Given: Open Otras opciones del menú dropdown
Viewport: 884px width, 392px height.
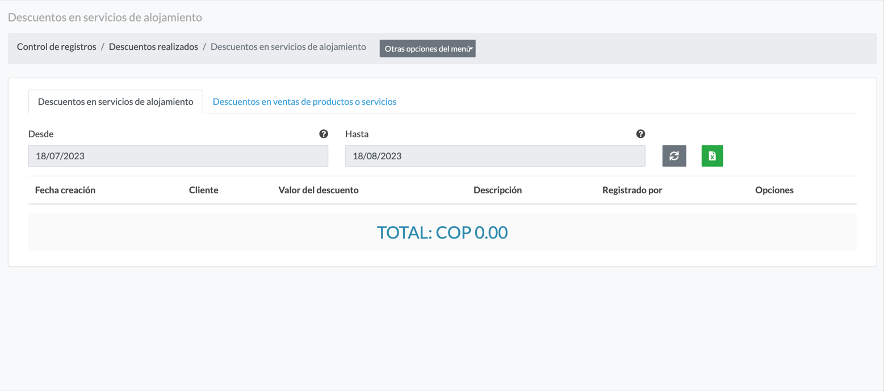Looking at the screenshot, I should pyautogui.click(x=428, y=49).
